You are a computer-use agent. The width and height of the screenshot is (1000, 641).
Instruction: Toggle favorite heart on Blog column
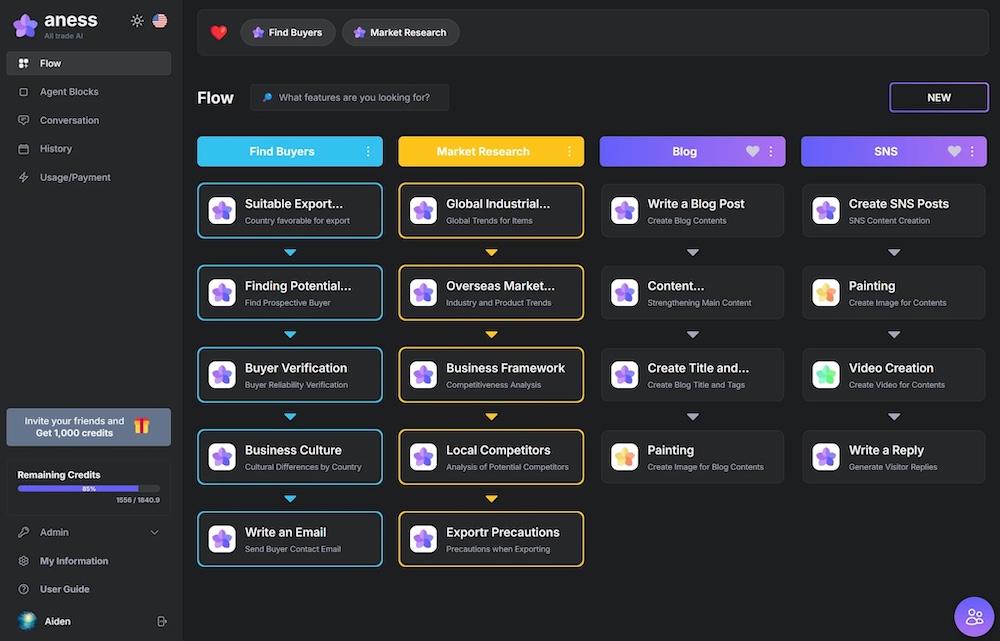(x=753, y=152)
